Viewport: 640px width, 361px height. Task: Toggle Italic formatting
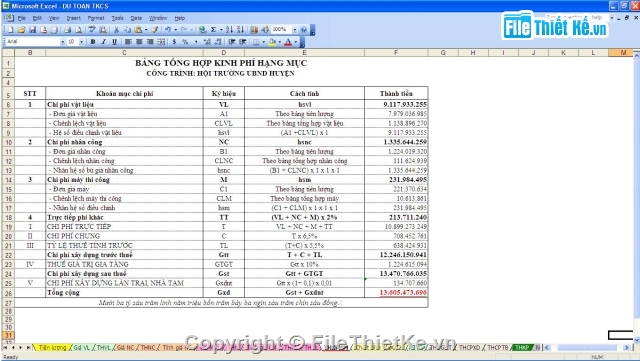pos(104,42)
